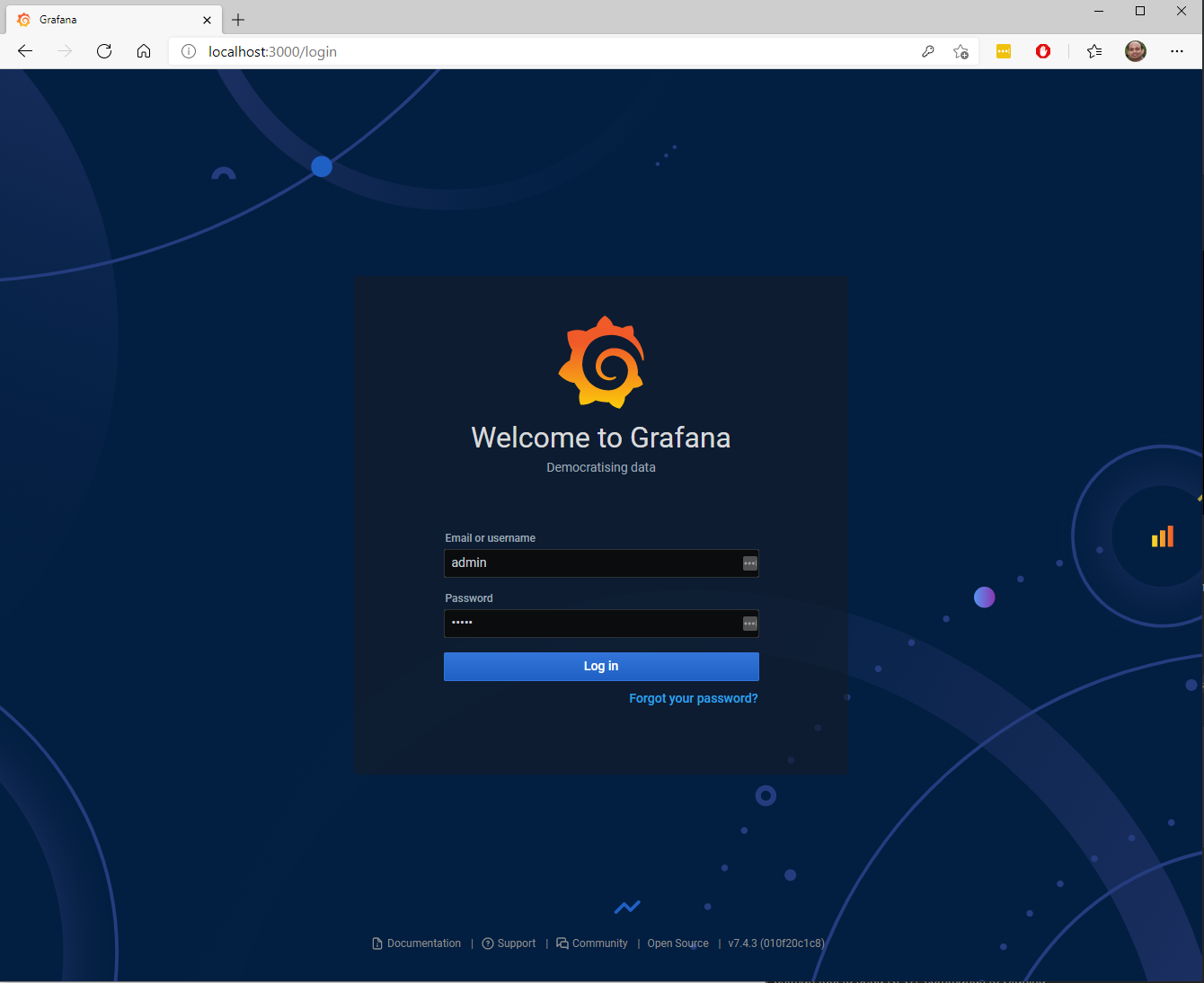
Task: Open Forgot your password link
Action: click(x=693, y=698)
